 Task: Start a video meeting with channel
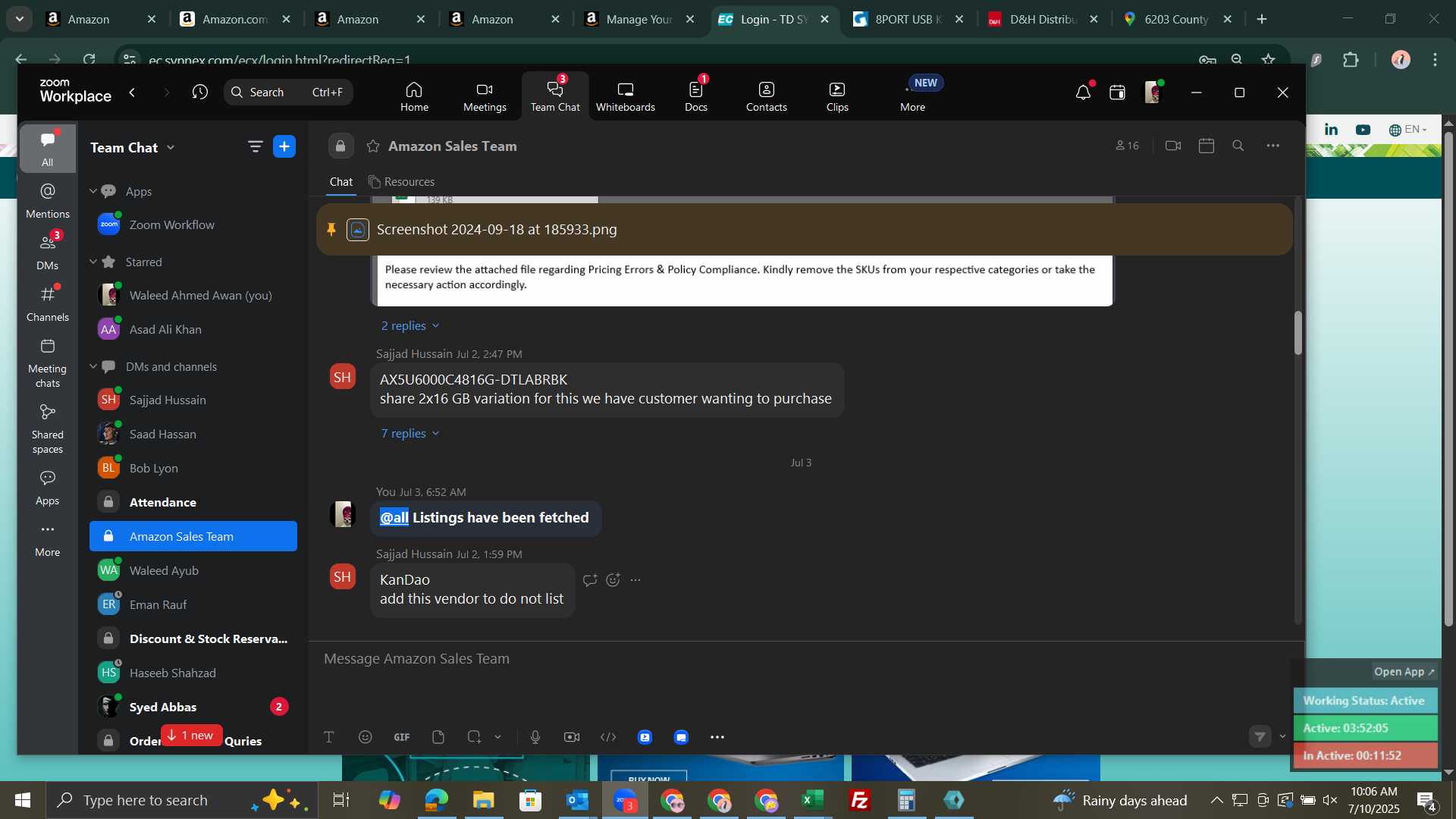1173,146
